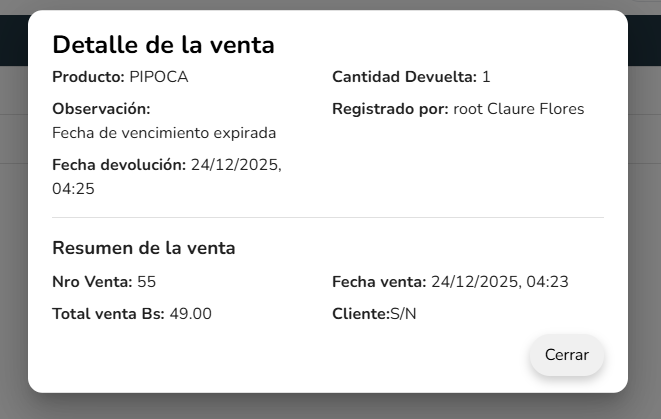This screenshot has height=419, width=661.
Task: Click 'Fecha de vencimiento expirada' text
Action: tap(164, 133)
